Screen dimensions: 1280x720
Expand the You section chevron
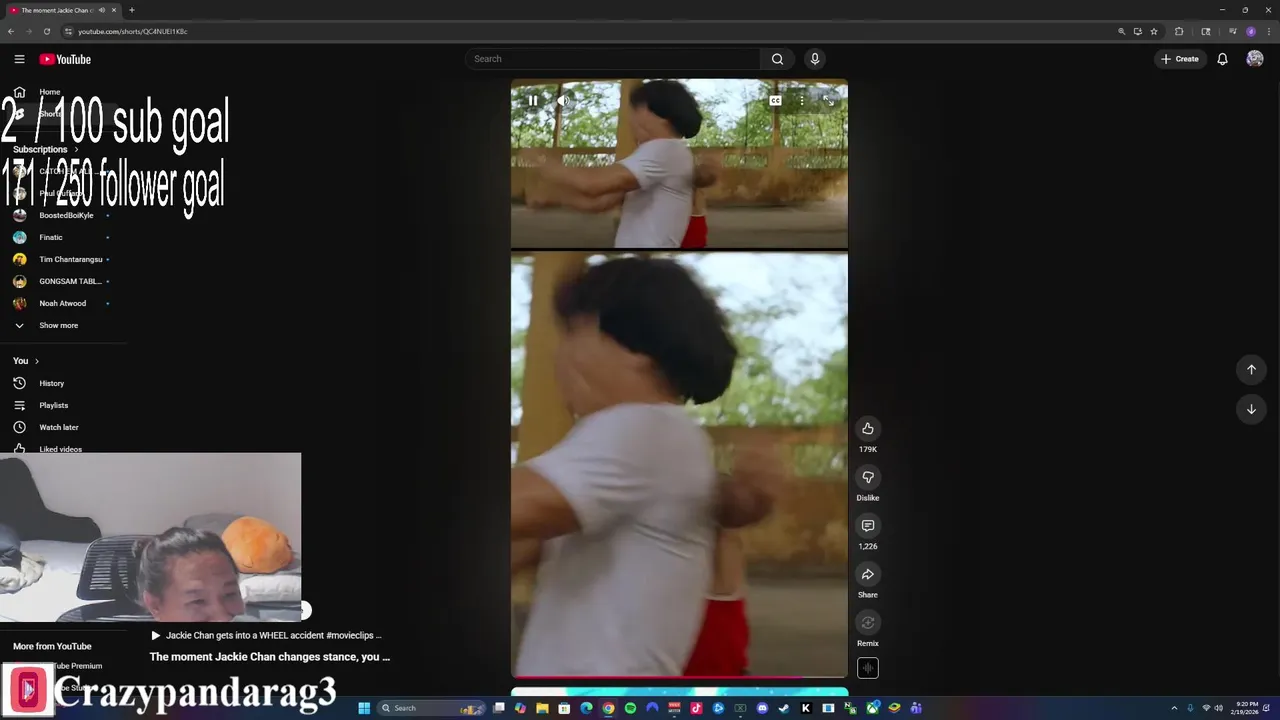pyautogui.click(x=37, y=361)
